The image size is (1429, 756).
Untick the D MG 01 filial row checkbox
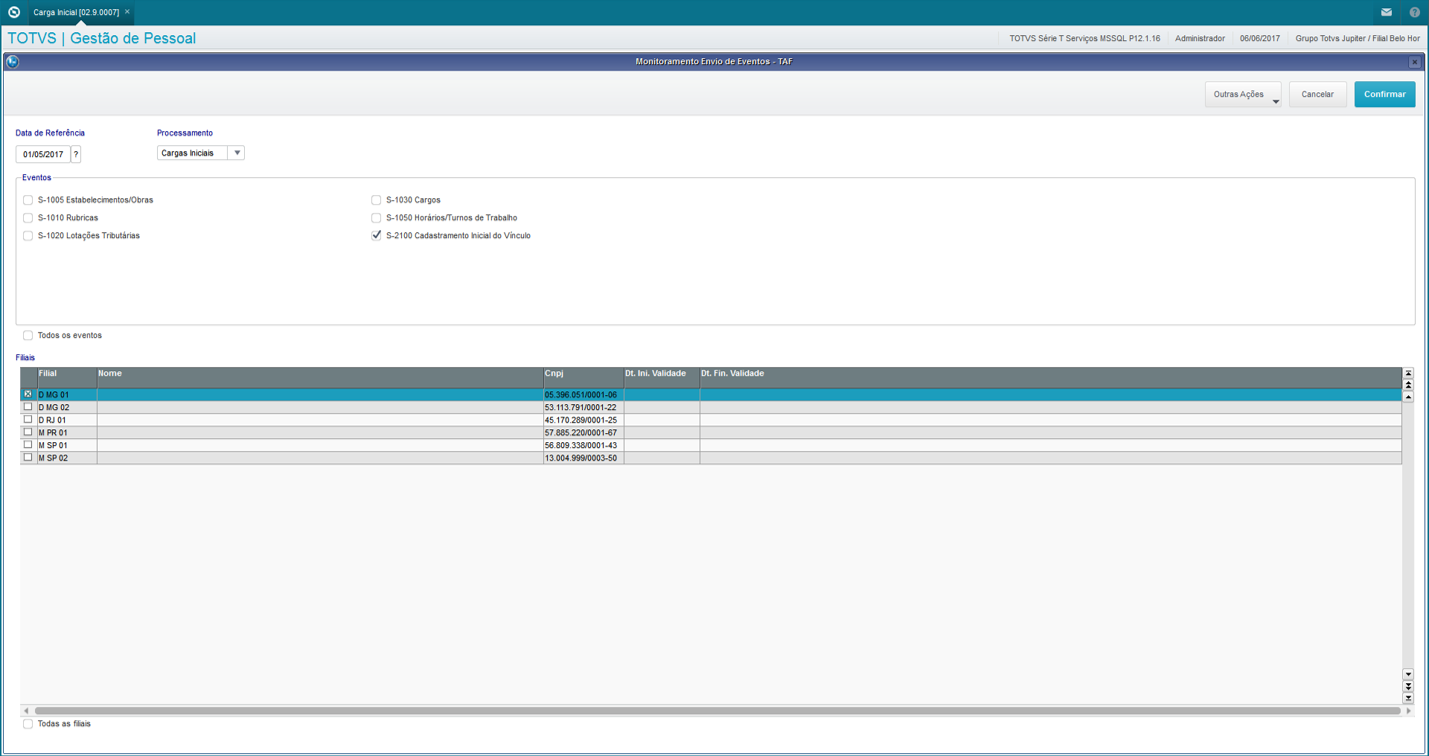click(28, 395)
